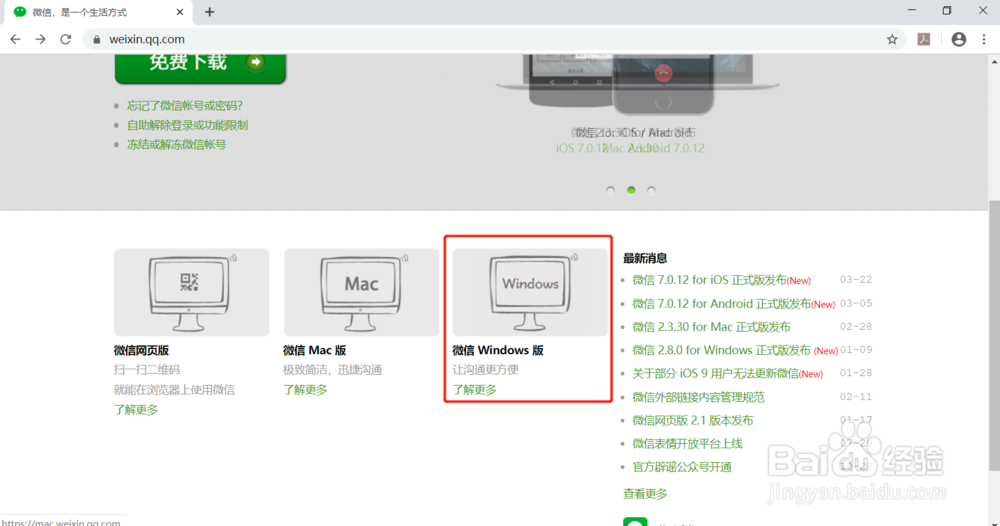Open news 微信网页版 2.1 版本发布
The width and height of the screenshot is (1000, 526).
(693, 421)
